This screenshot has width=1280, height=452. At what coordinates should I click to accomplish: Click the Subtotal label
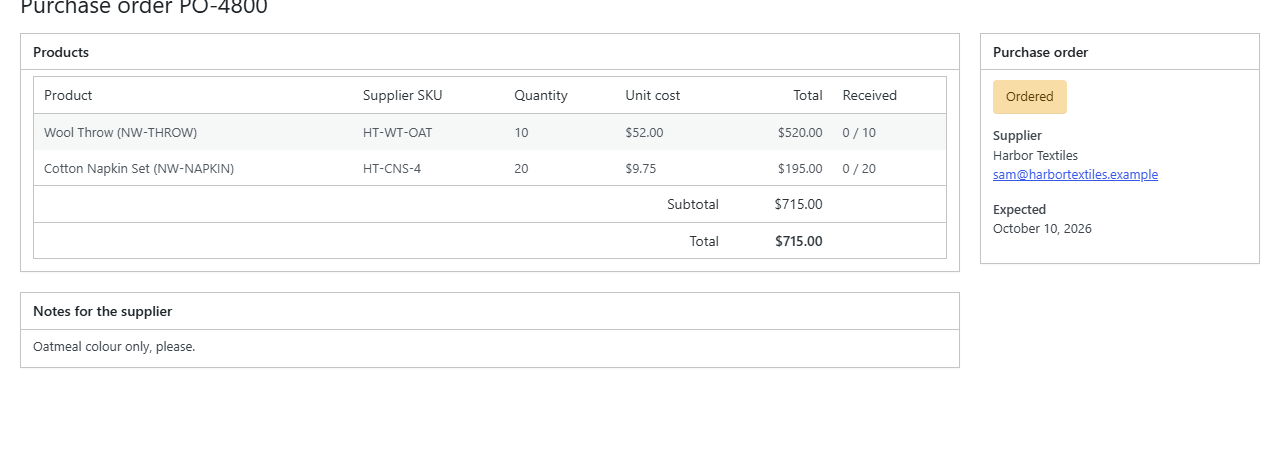(693, 204)
